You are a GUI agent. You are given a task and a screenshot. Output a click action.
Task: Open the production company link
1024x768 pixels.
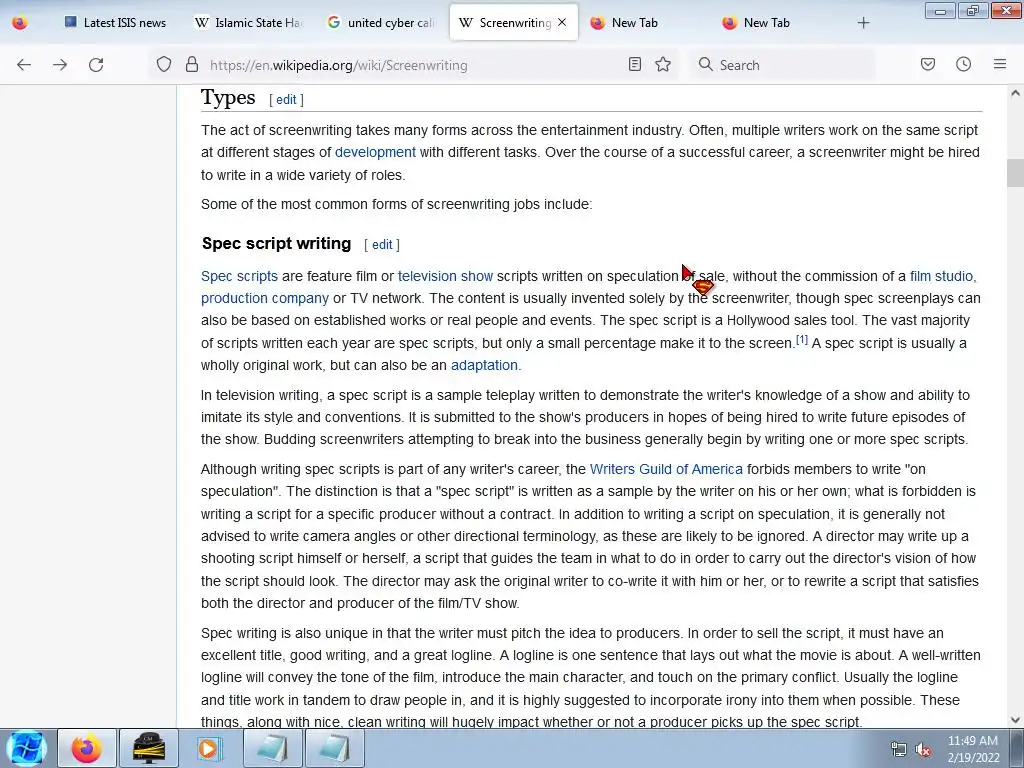point(264,298)
